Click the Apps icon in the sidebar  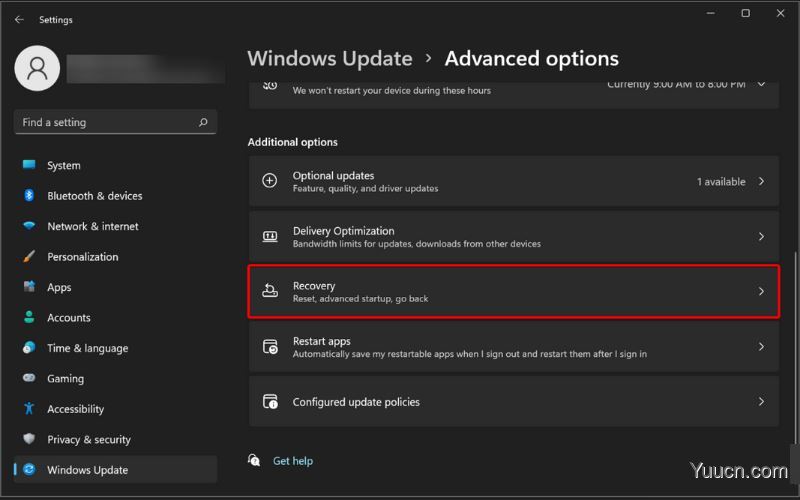point(29,286)
